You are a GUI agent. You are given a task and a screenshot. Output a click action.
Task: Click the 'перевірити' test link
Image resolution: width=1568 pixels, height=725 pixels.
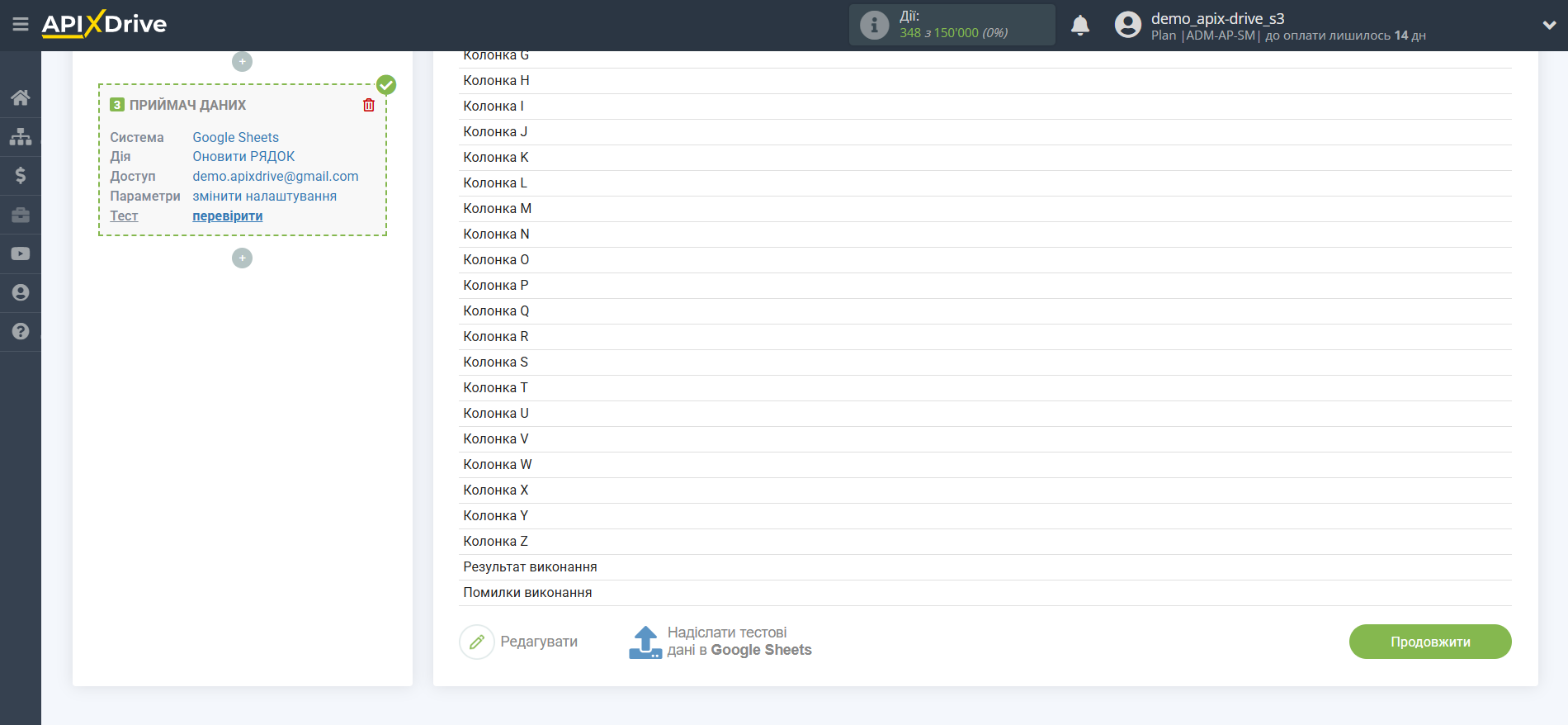[x=228, y=216]
